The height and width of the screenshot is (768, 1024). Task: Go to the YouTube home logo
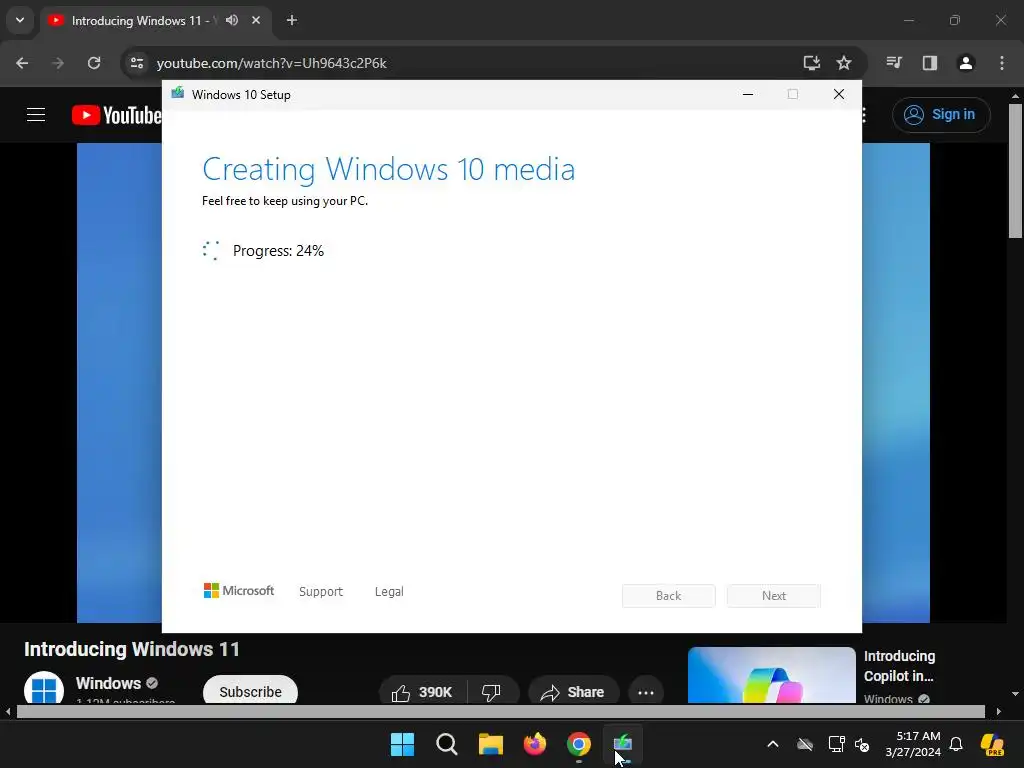coord(116,115)
